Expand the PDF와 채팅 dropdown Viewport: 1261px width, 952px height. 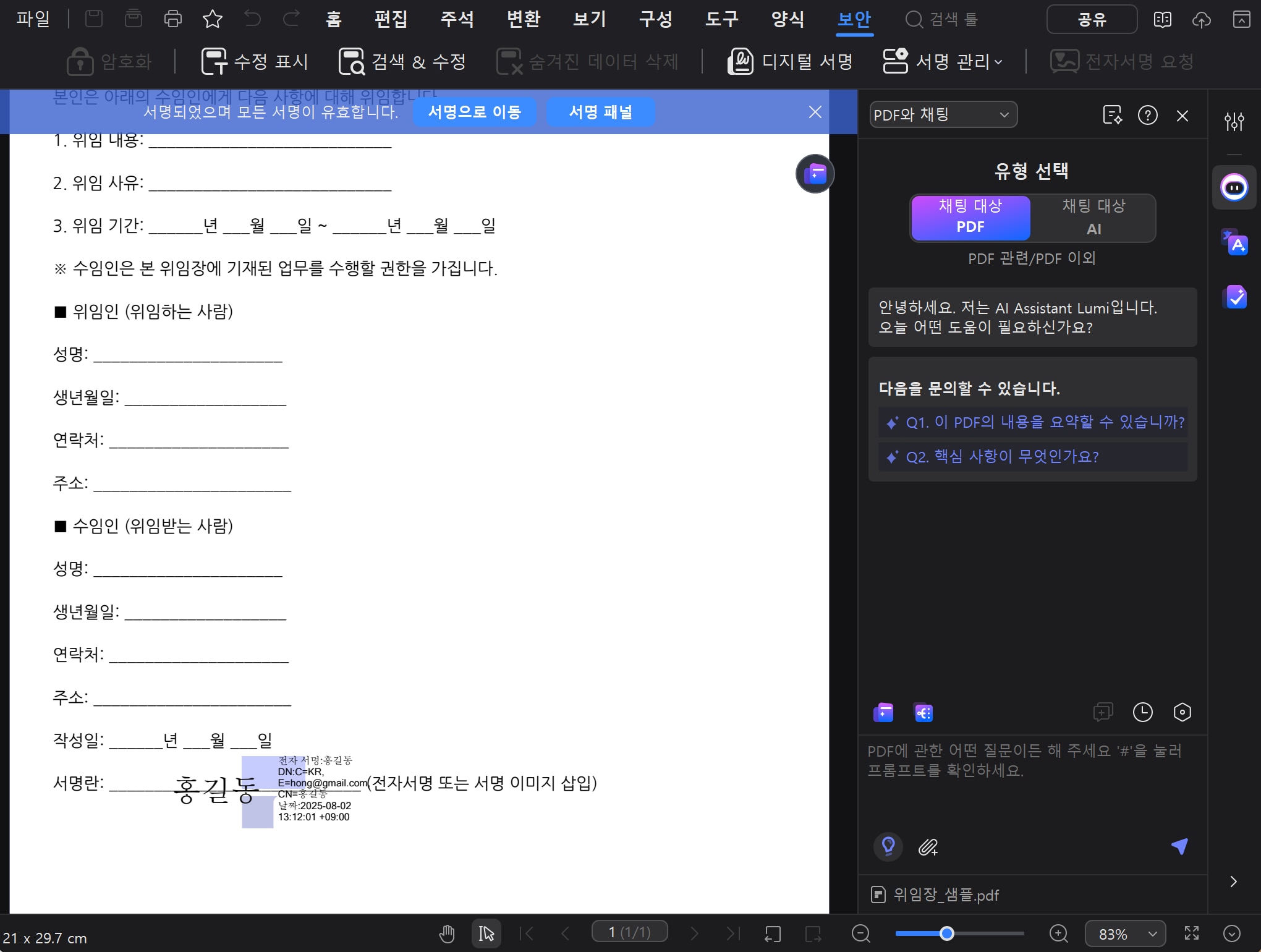click(943, 115)
